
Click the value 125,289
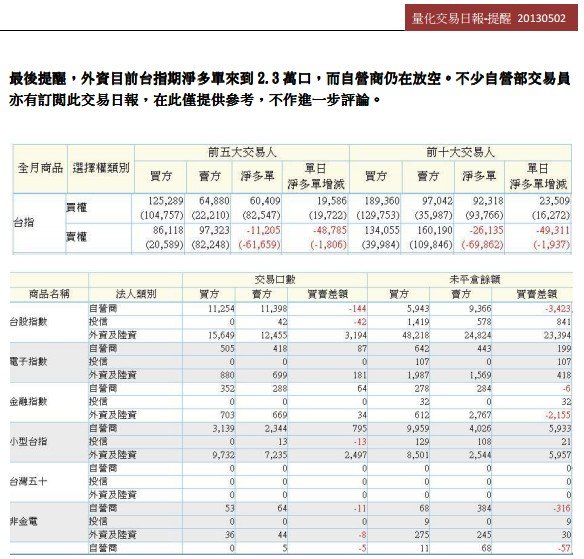(165, 201)
